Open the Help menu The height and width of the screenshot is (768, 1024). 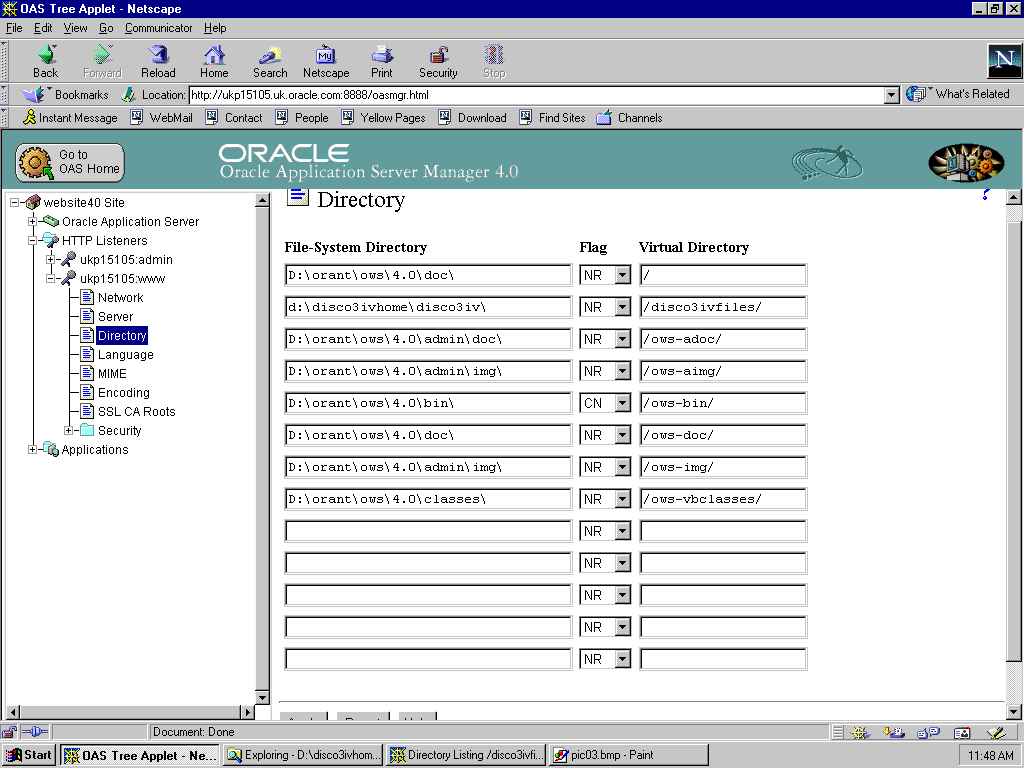pos(215,28)
